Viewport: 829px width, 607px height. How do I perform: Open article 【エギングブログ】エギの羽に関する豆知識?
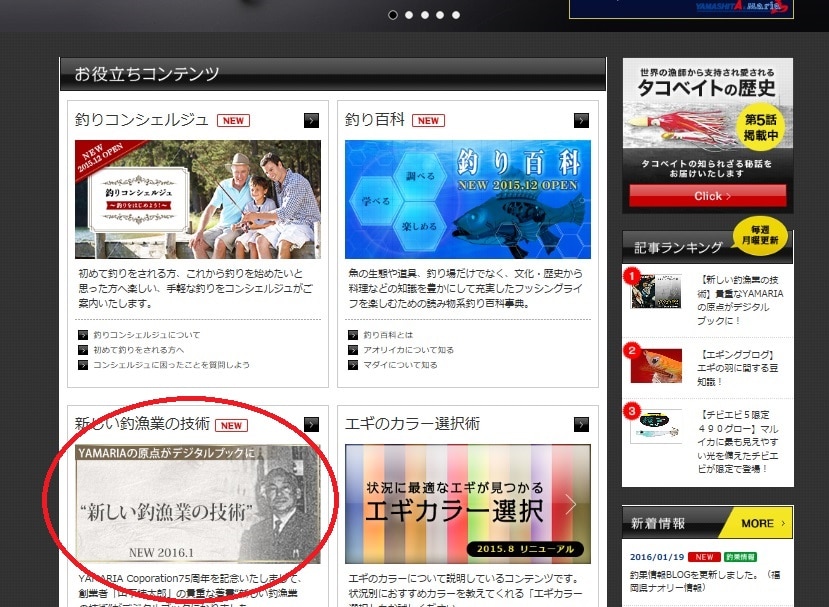738,368
